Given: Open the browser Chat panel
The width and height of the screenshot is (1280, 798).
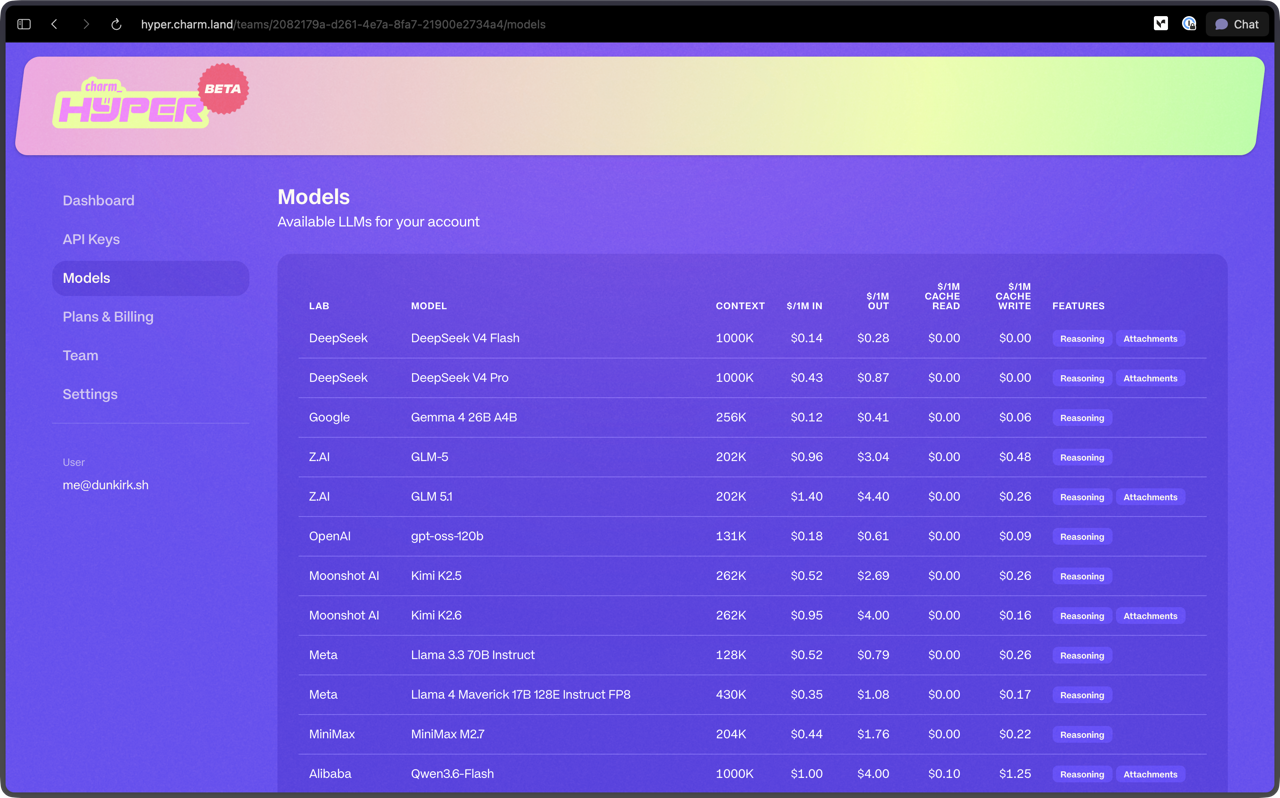Looking at the screenshot, I should (x=1237, y=24).
